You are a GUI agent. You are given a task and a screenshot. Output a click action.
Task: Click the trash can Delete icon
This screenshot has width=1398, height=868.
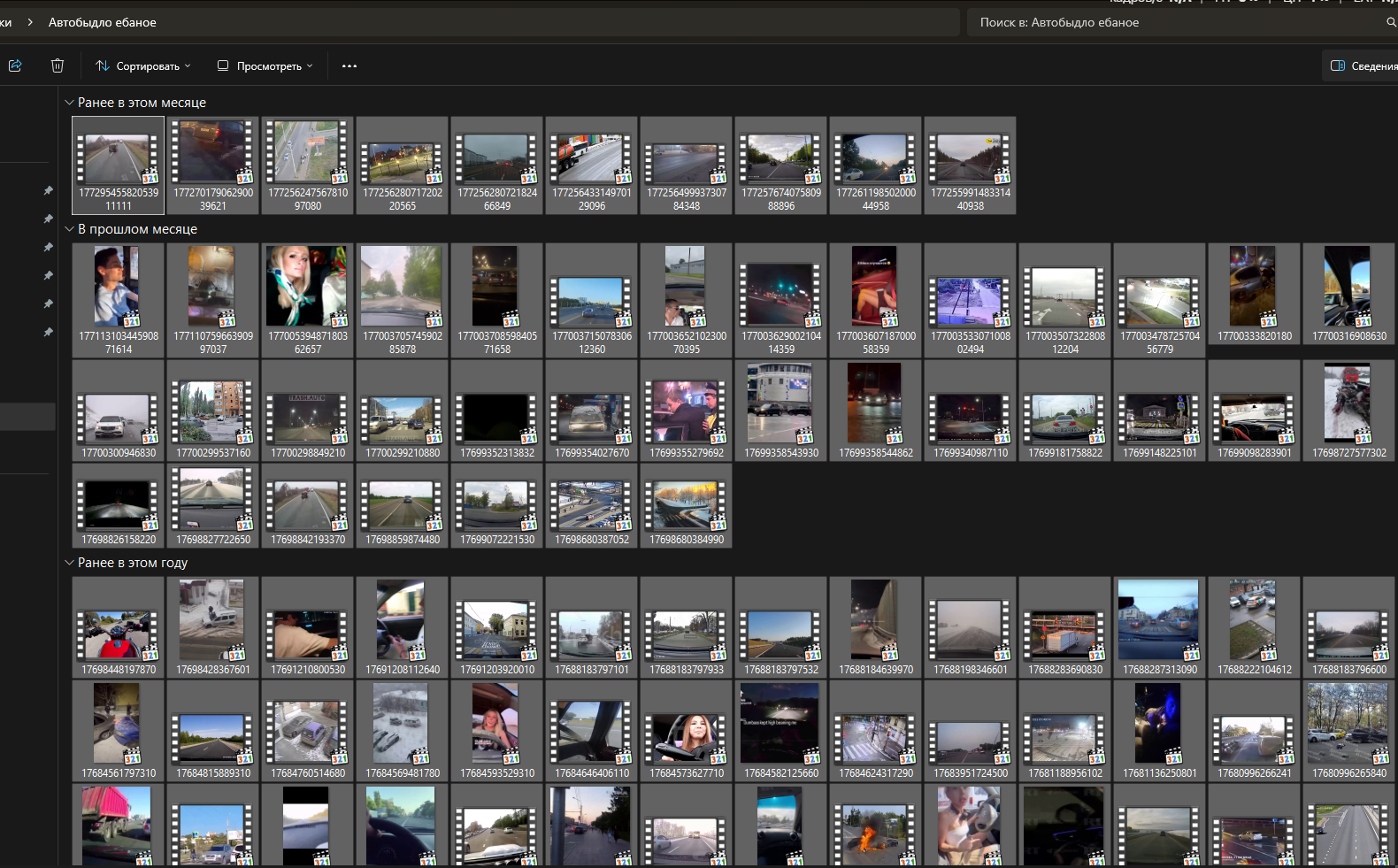(x=58, y=65)
